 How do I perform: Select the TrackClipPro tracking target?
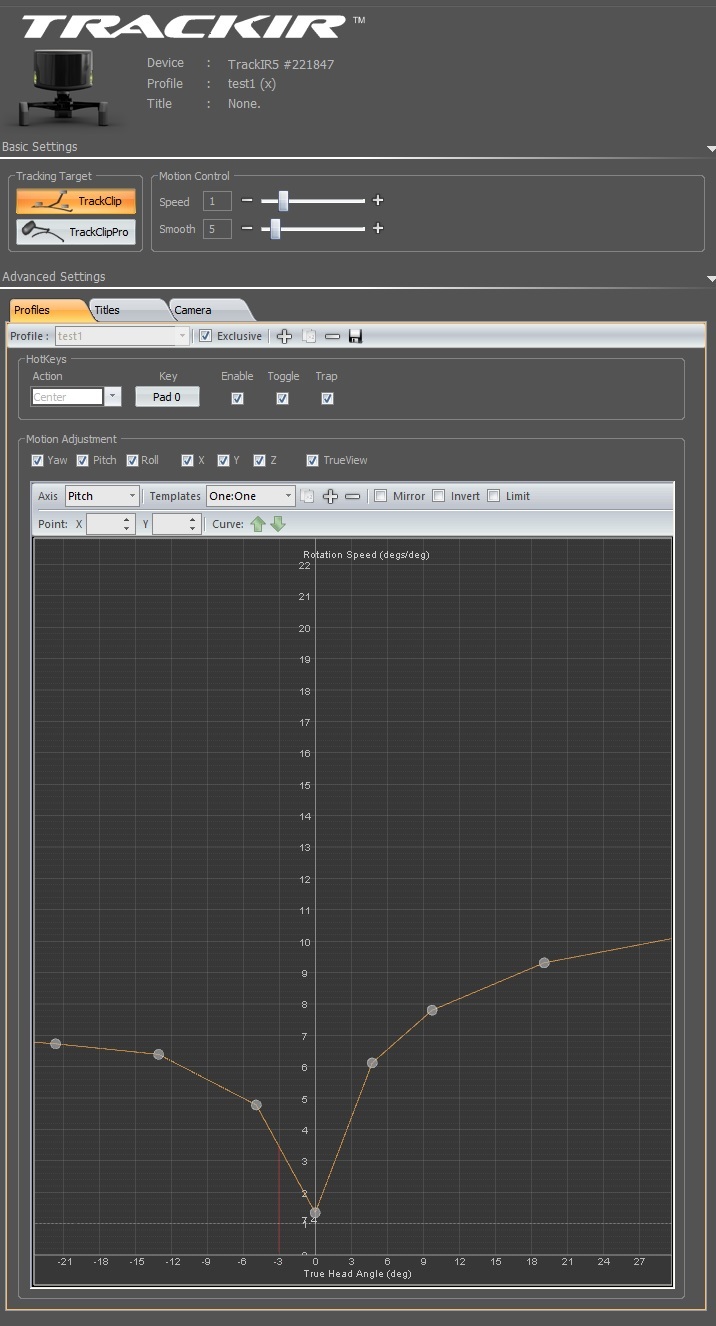point(76,232)
